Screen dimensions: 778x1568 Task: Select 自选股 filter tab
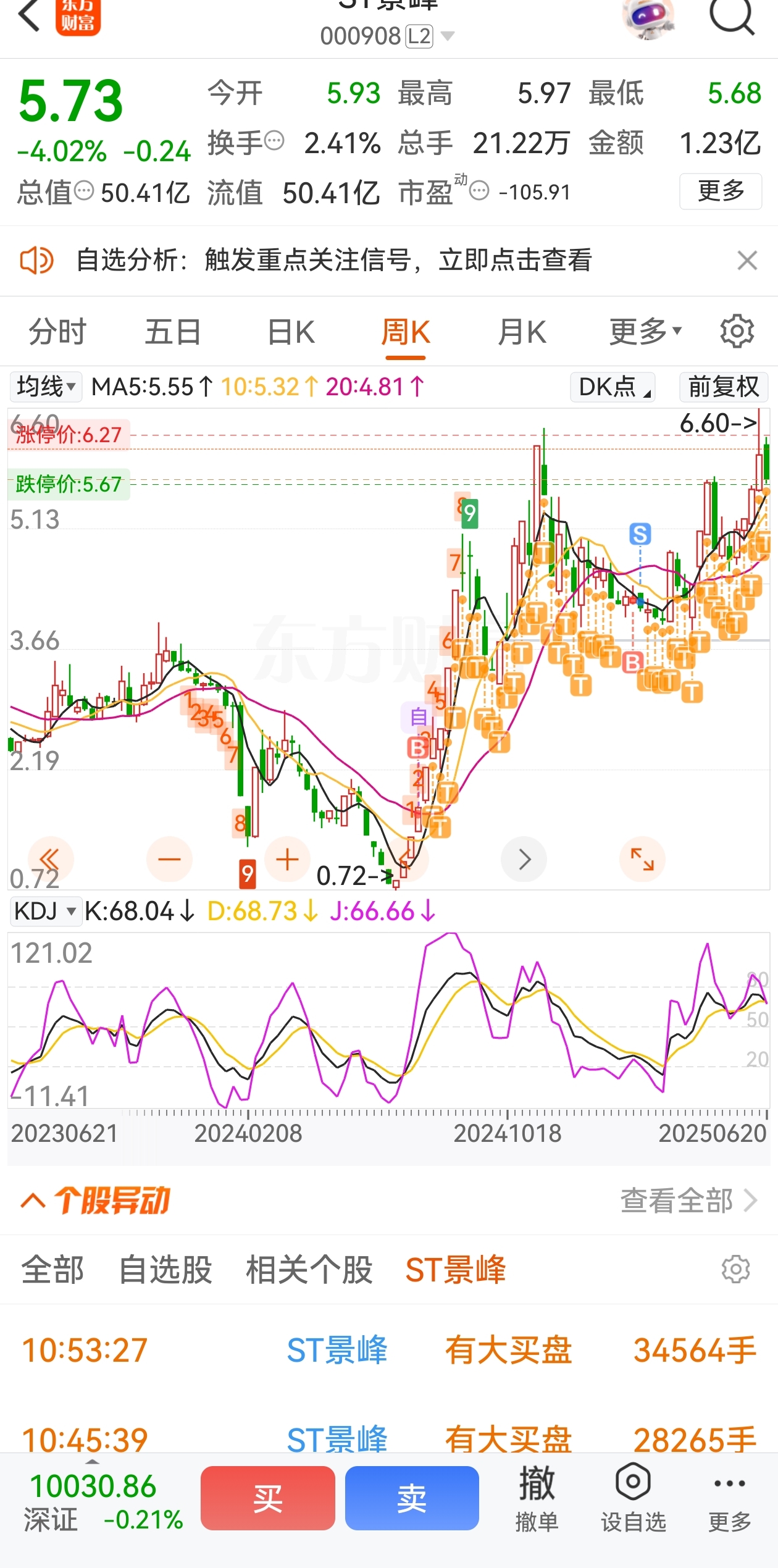(x=165, y=1270)
